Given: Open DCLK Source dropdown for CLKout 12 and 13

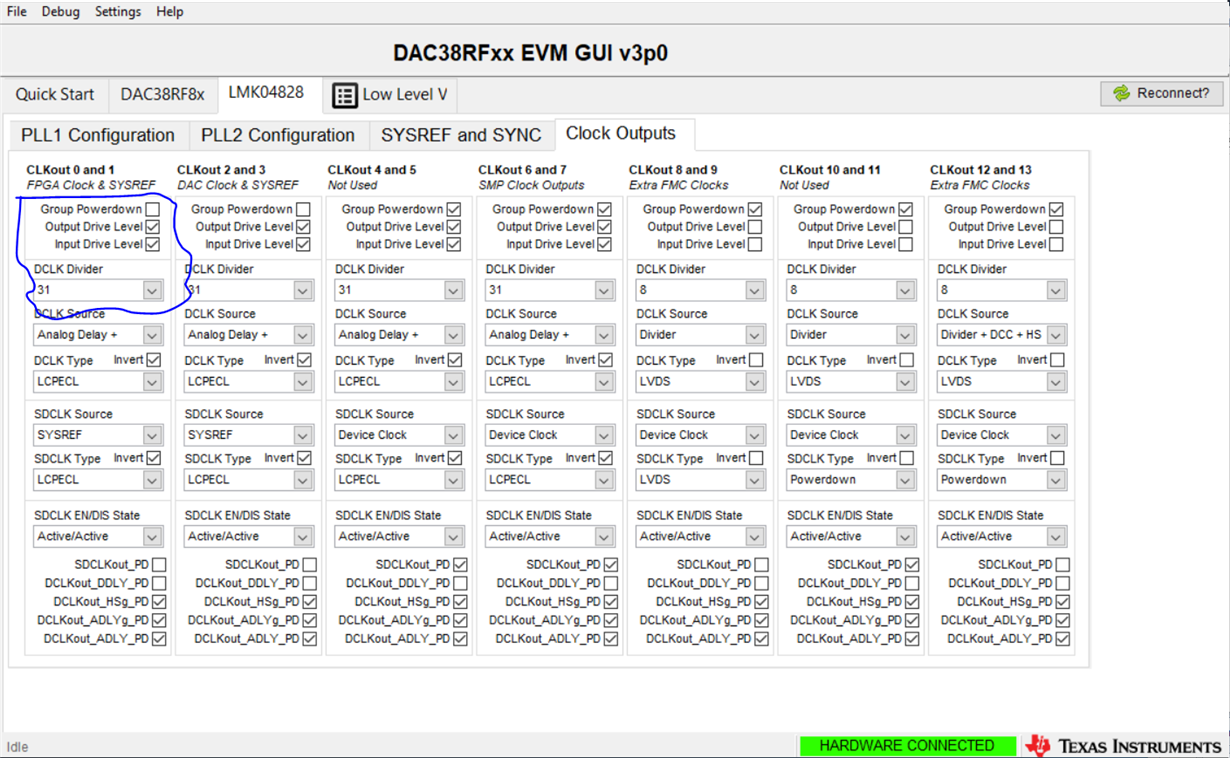Looking at the screenshot, I should click(x=1001, y=335).
